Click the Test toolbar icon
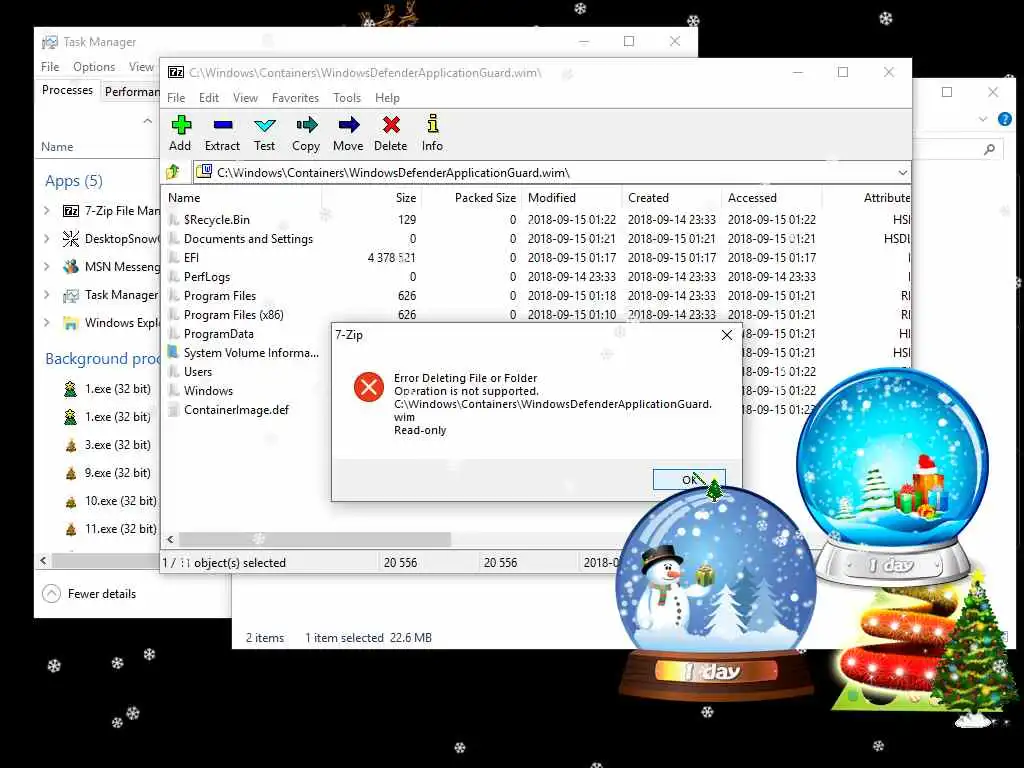This screenshot has height=768, width=1024. tap(264, 125)
